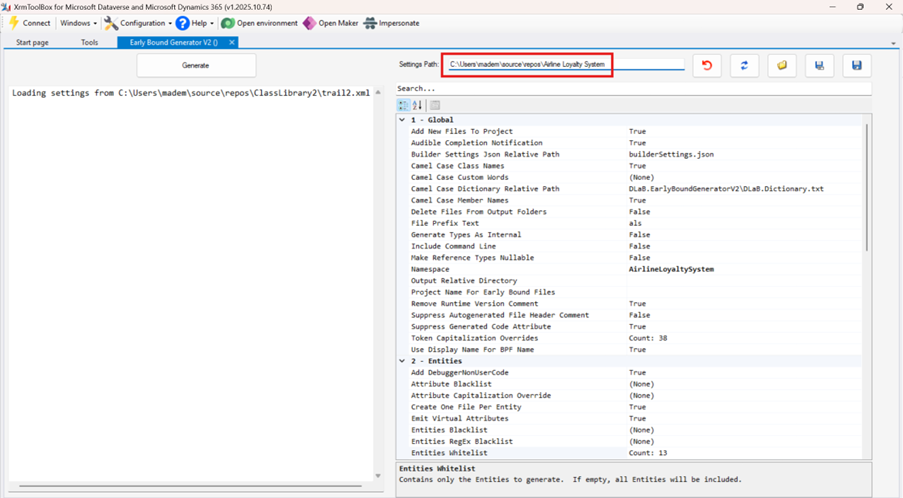Collapse the 1 - Global category
The width and height of the screenshot is (903, 498).
tap(403, 120)
